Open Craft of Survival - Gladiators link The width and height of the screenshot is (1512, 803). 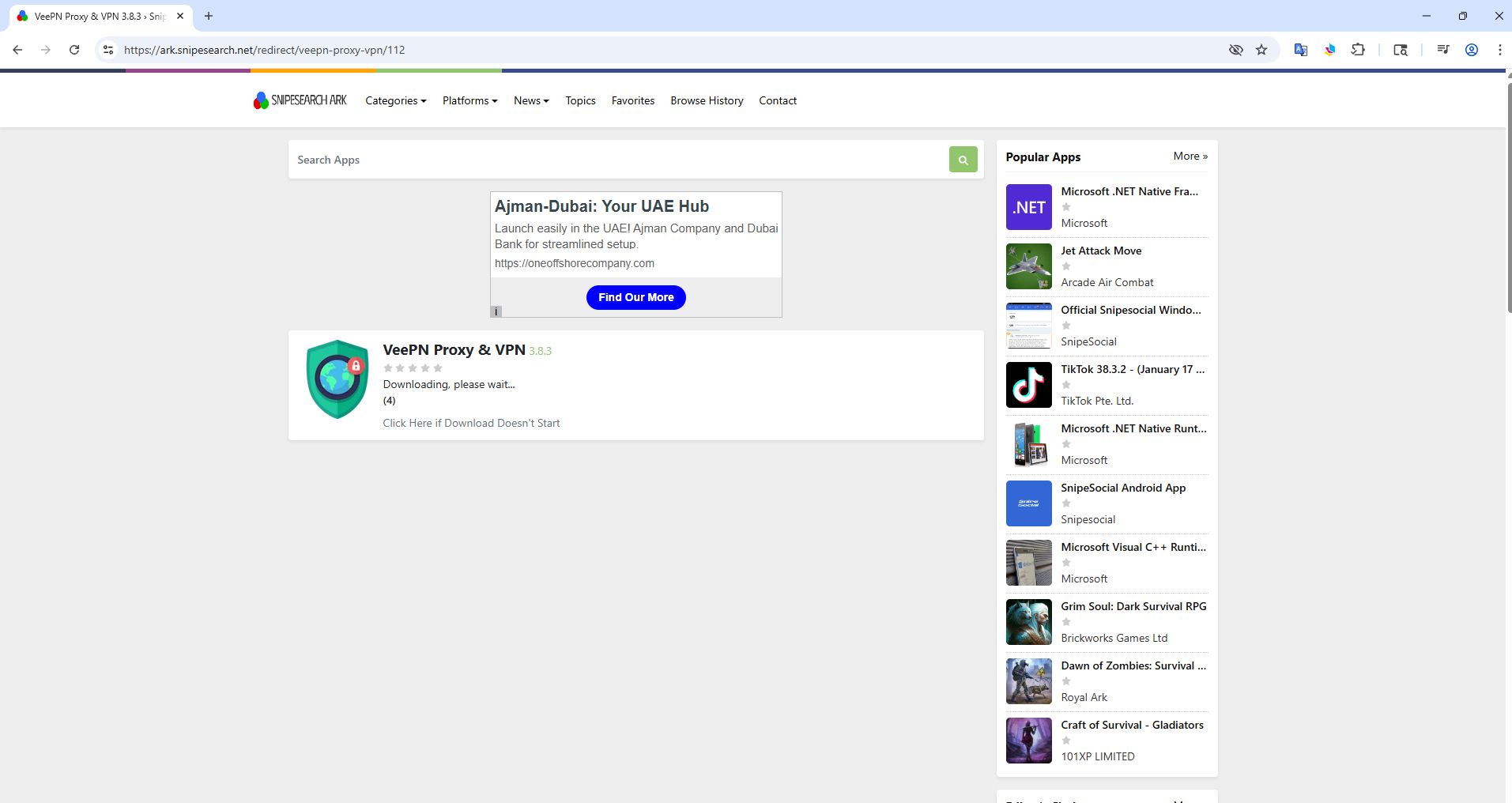point(1132,725)
